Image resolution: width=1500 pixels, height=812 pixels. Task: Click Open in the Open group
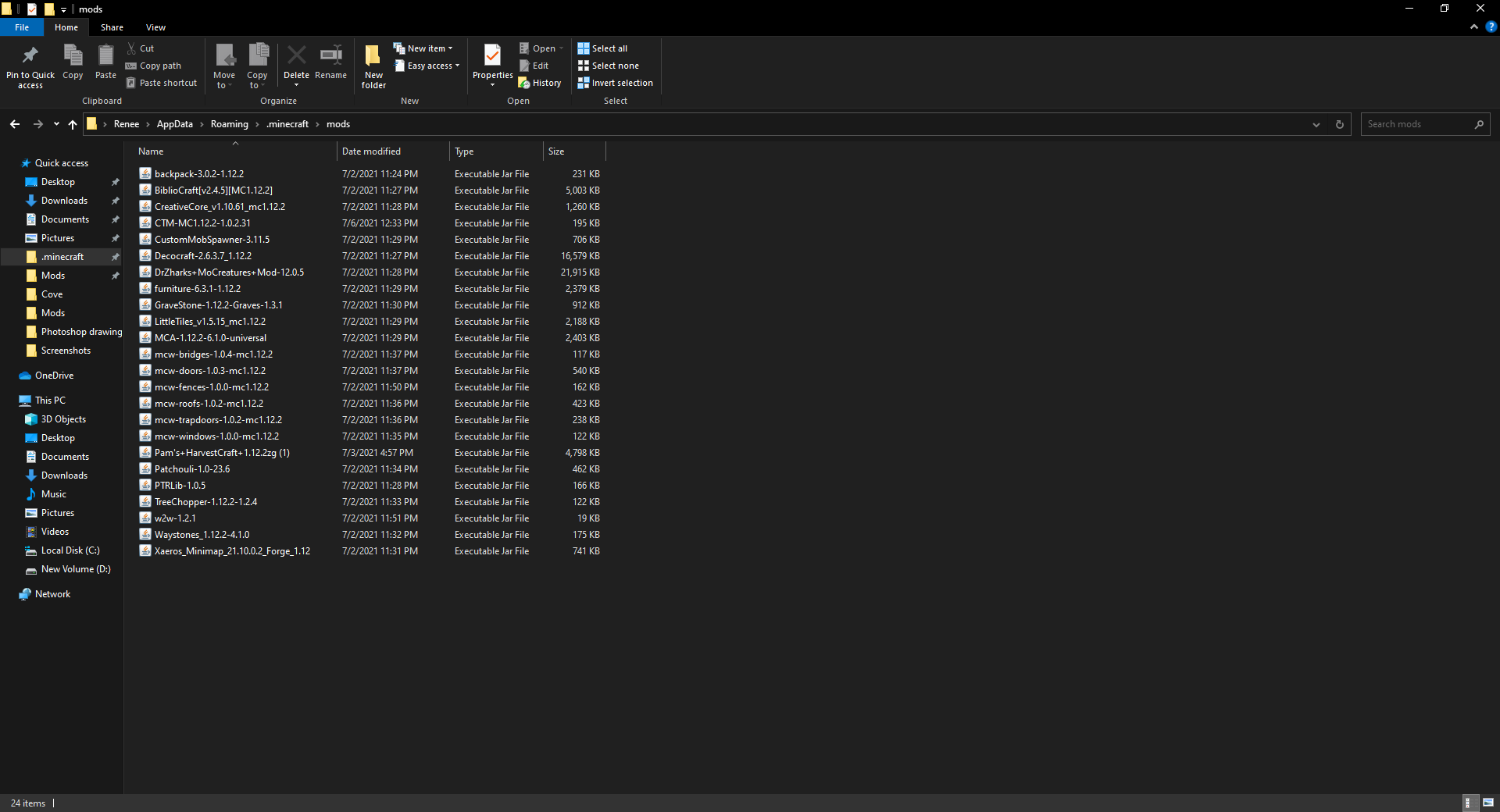click(x=541, y=48)
